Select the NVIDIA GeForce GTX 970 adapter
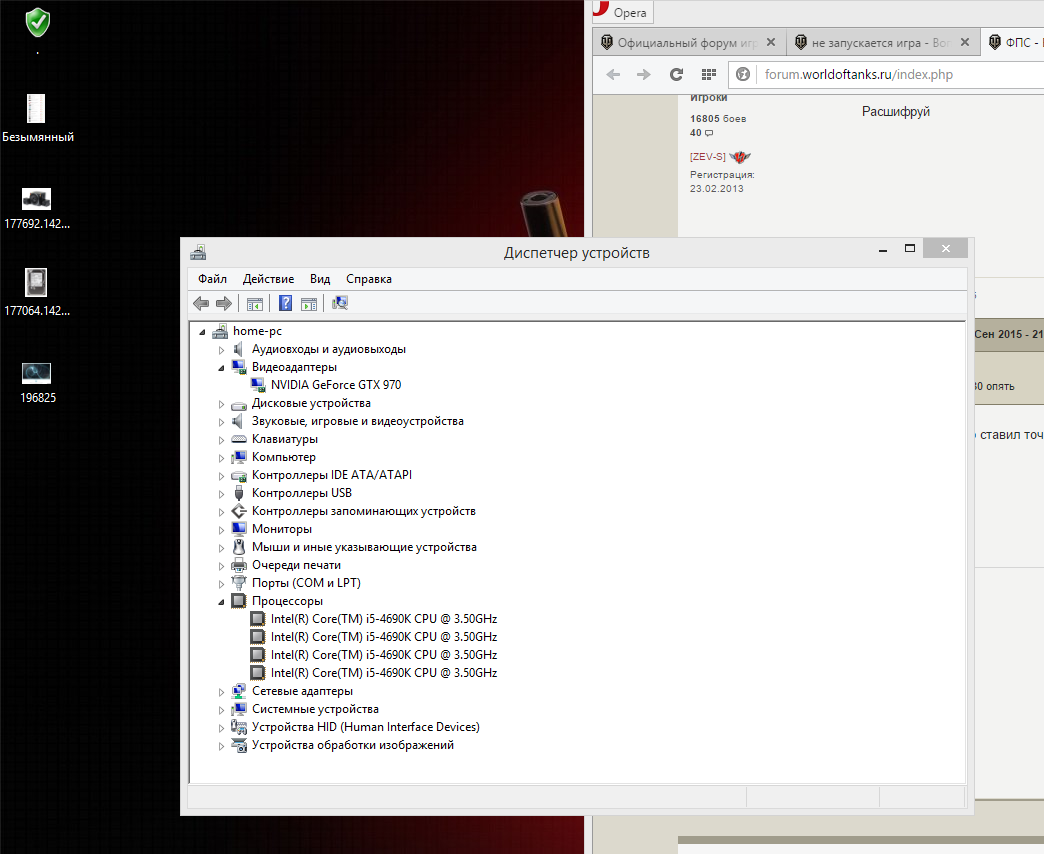Image resolution: width=1044 pixels, height=854 pixels. tap(335, 385)
